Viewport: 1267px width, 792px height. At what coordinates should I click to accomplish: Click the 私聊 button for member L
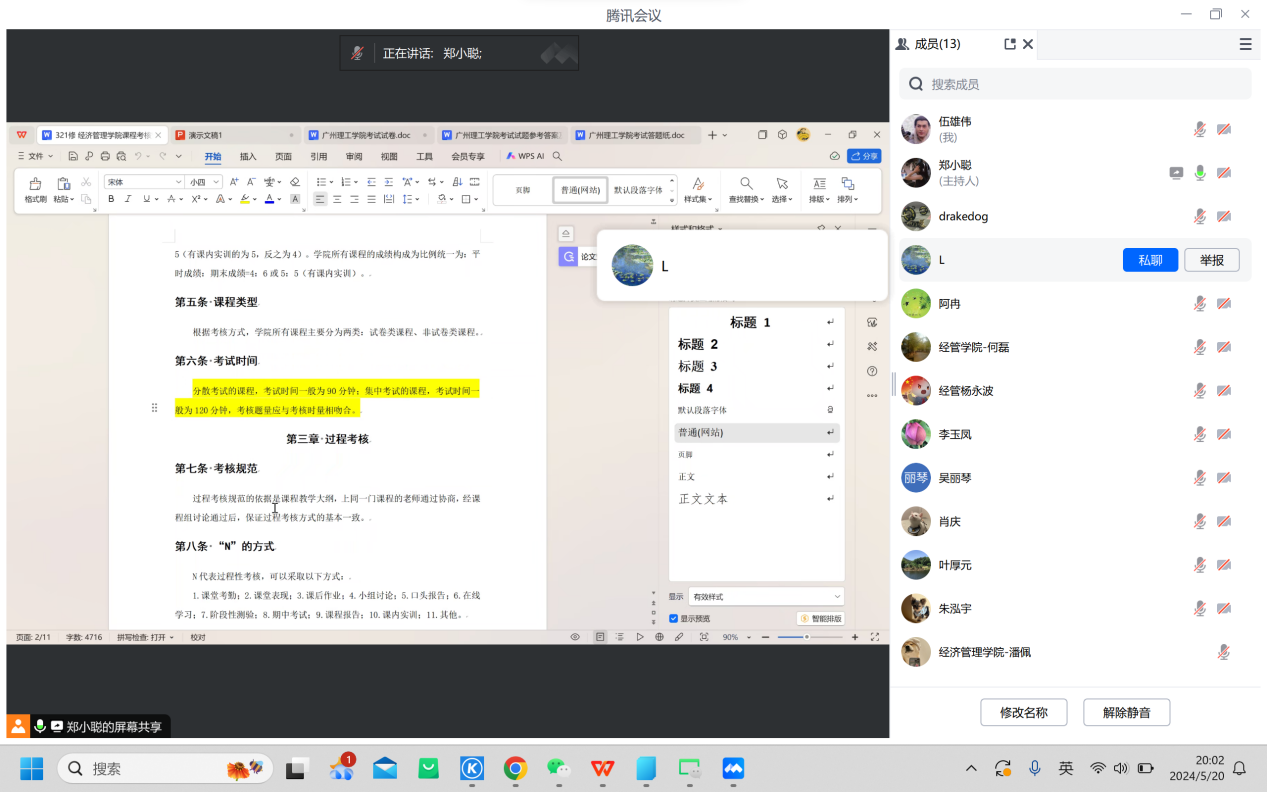coord(1150,260)
